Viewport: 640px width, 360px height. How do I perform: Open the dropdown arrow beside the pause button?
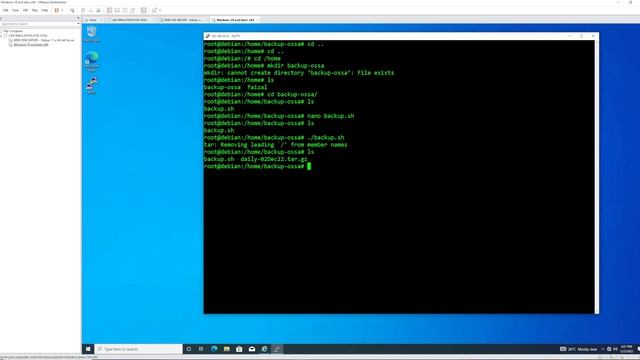62,10
